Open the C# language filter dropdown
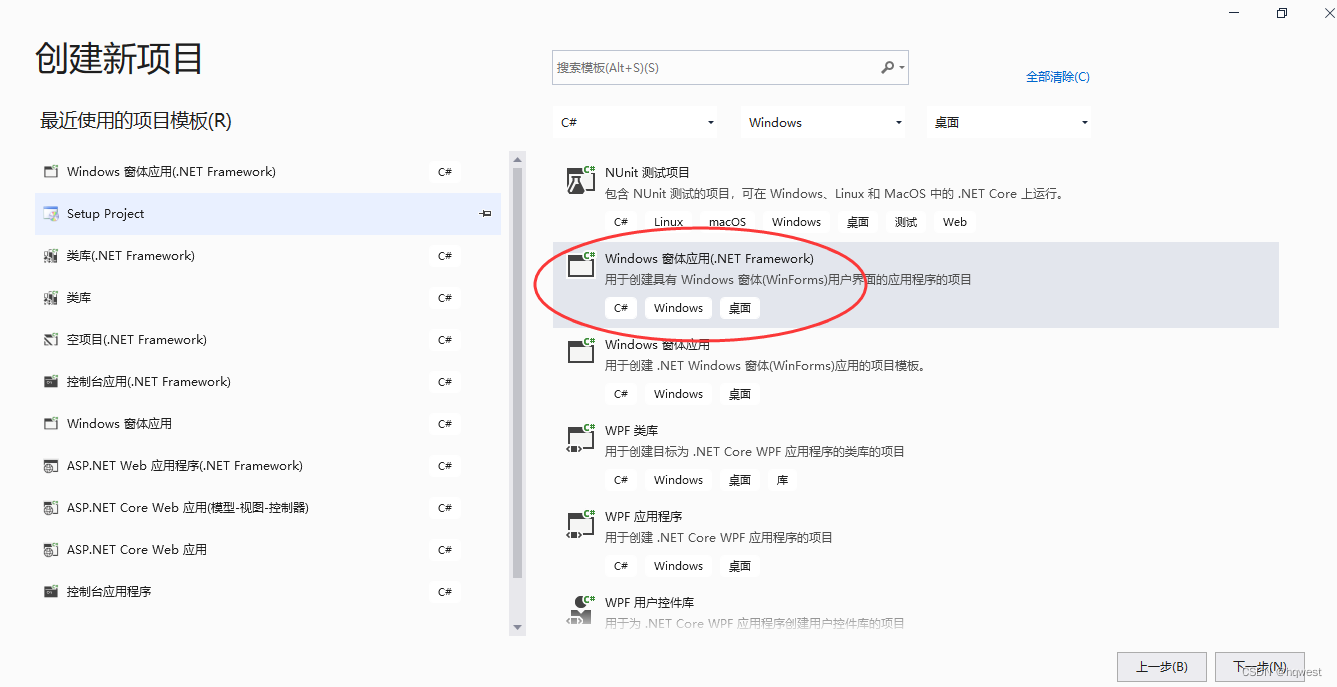Screen dimensions: 1337x687 636,122
